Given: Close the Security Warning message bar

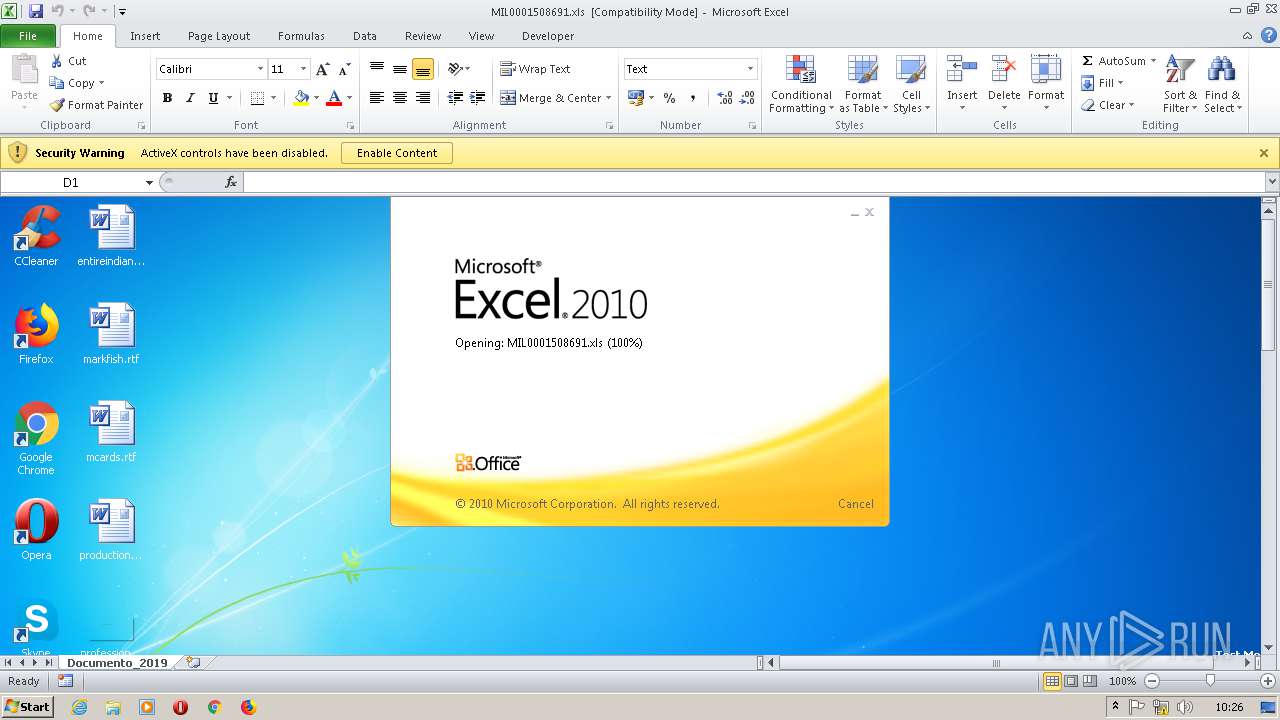Looking at the screenshot, I should [1264, 153].
